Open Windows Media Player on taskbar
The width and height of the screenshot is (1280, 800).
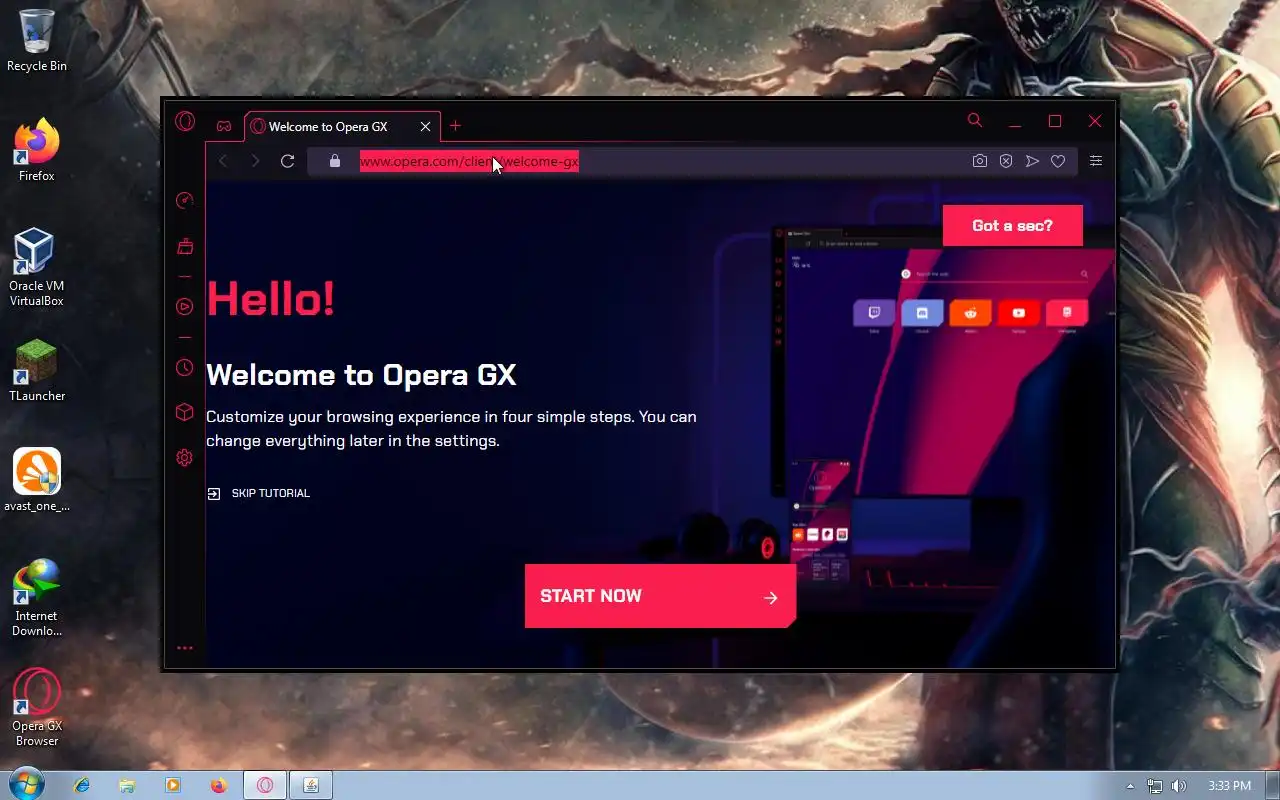point(172,786)
